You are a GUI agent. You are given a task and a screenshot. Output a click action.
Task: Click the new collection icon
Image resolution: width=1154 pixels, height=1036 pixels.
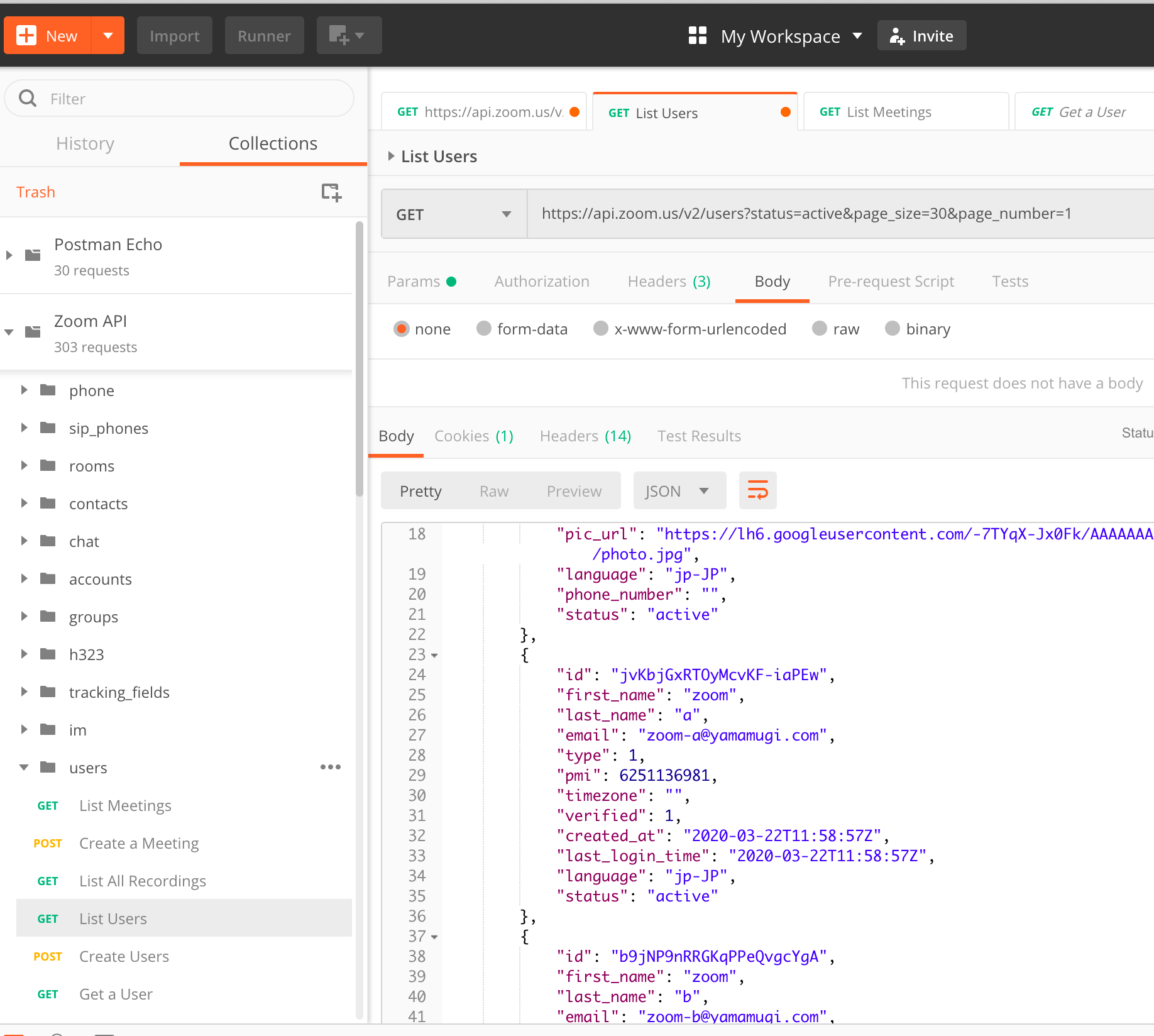[331, 192]
